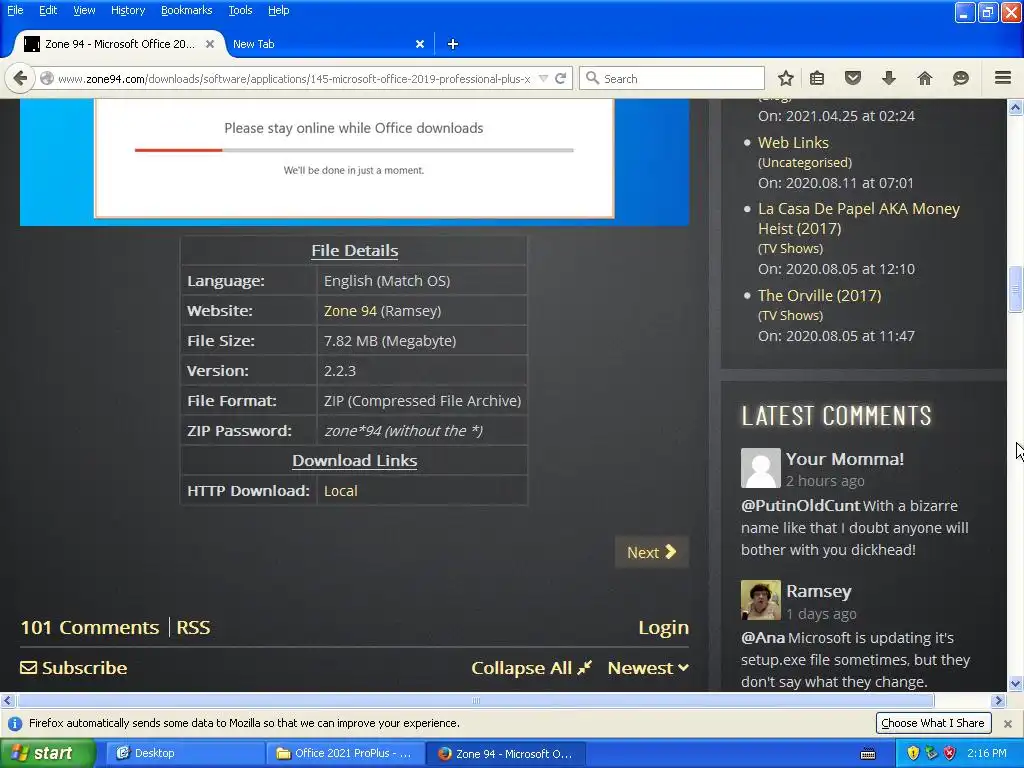Open The Orville (2017) link
The height and width of the screenshot is (768, 1024).
[819, 295]
